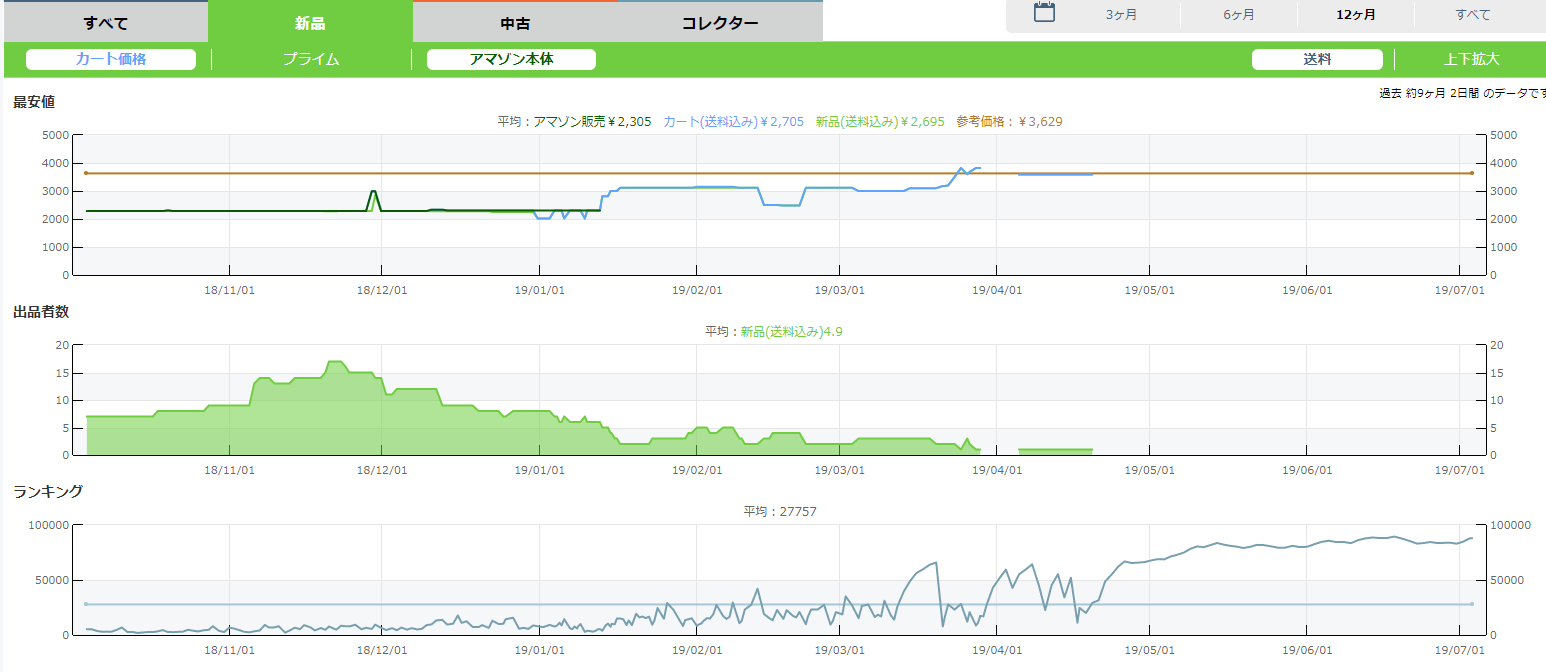Switch to the コレクター tab
The width and height of the screenshot is (1546, 672).
[x=720, y=23]
